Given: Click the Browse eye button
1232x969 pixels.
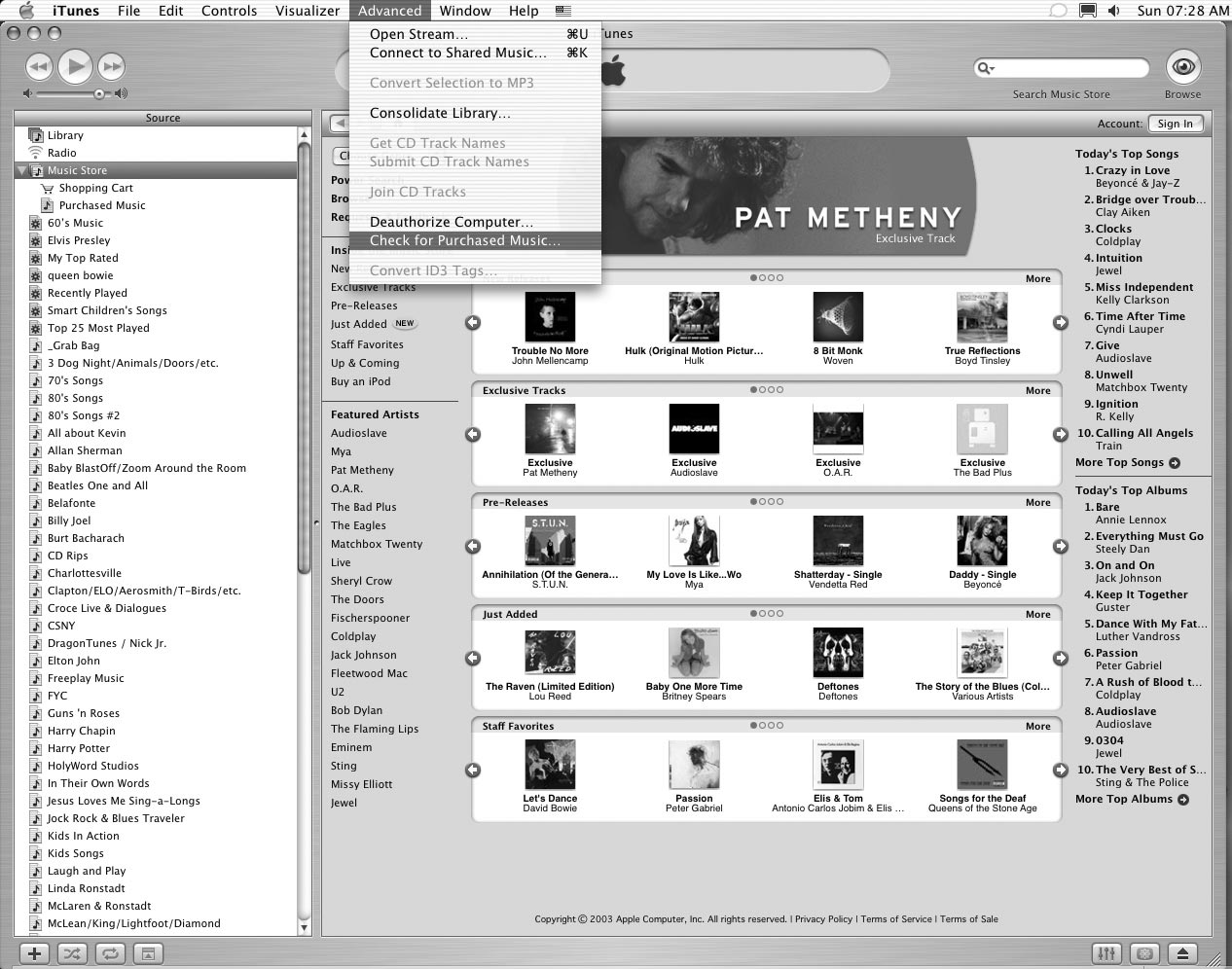Looking at the screenshot, I should [1182, 66].
